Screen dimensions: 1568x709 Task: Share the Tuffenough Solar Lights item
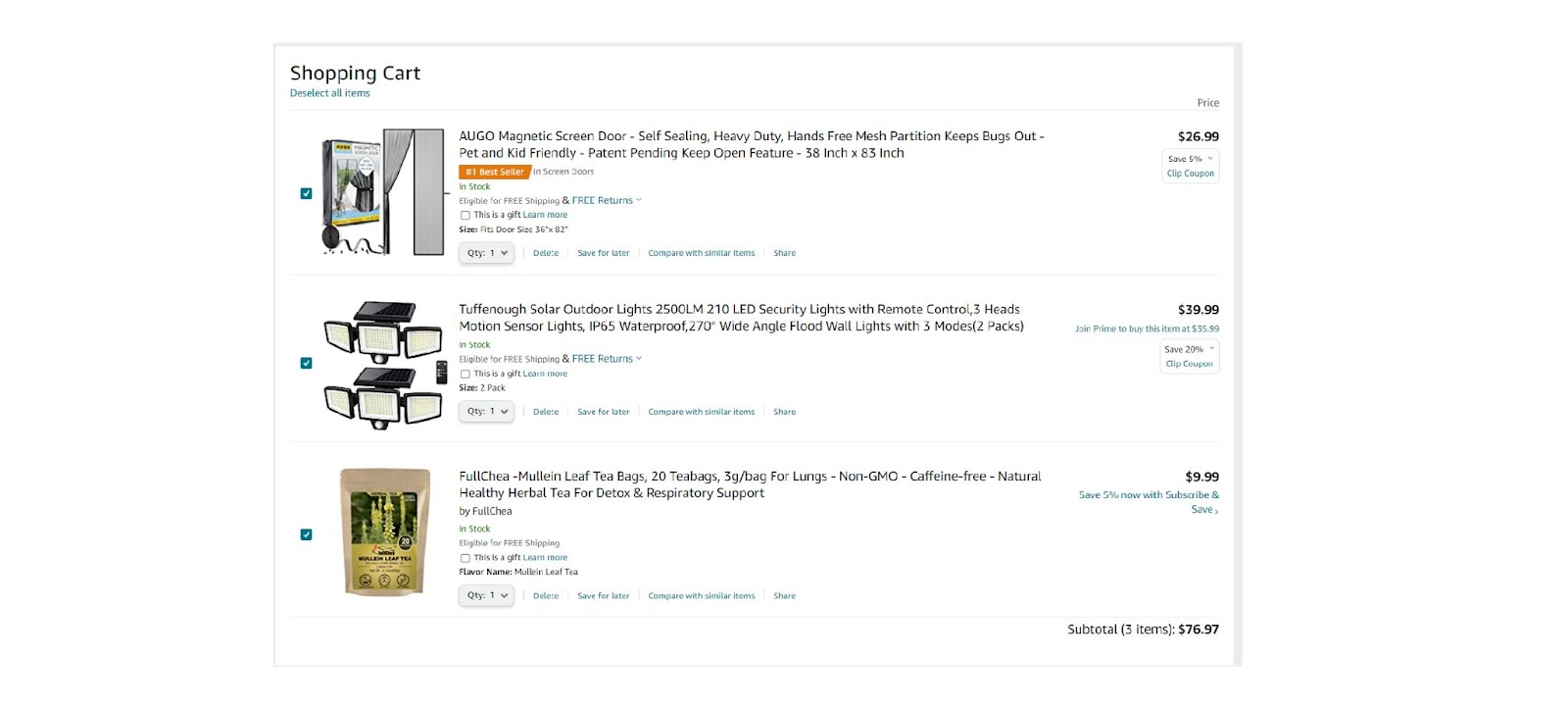point(785,412)
